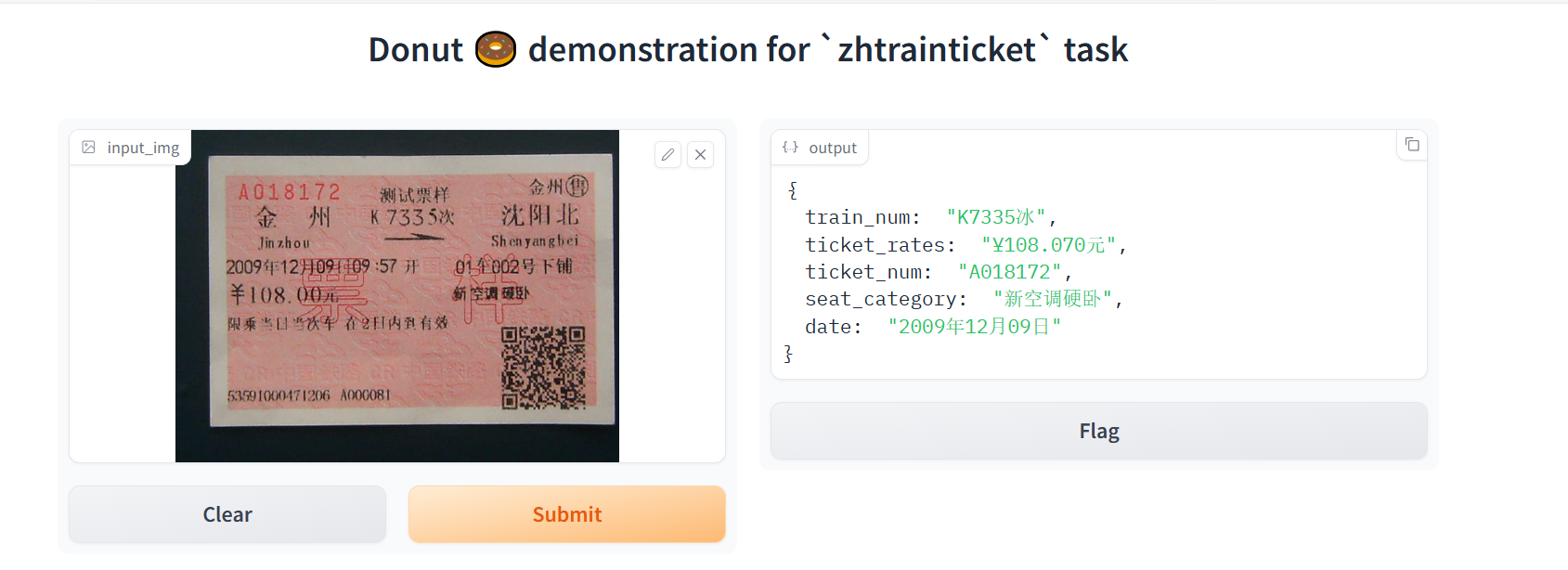Click the curly braces icon beside output
This screenshot has height=570, width=1568.
[x=790, y=148]
